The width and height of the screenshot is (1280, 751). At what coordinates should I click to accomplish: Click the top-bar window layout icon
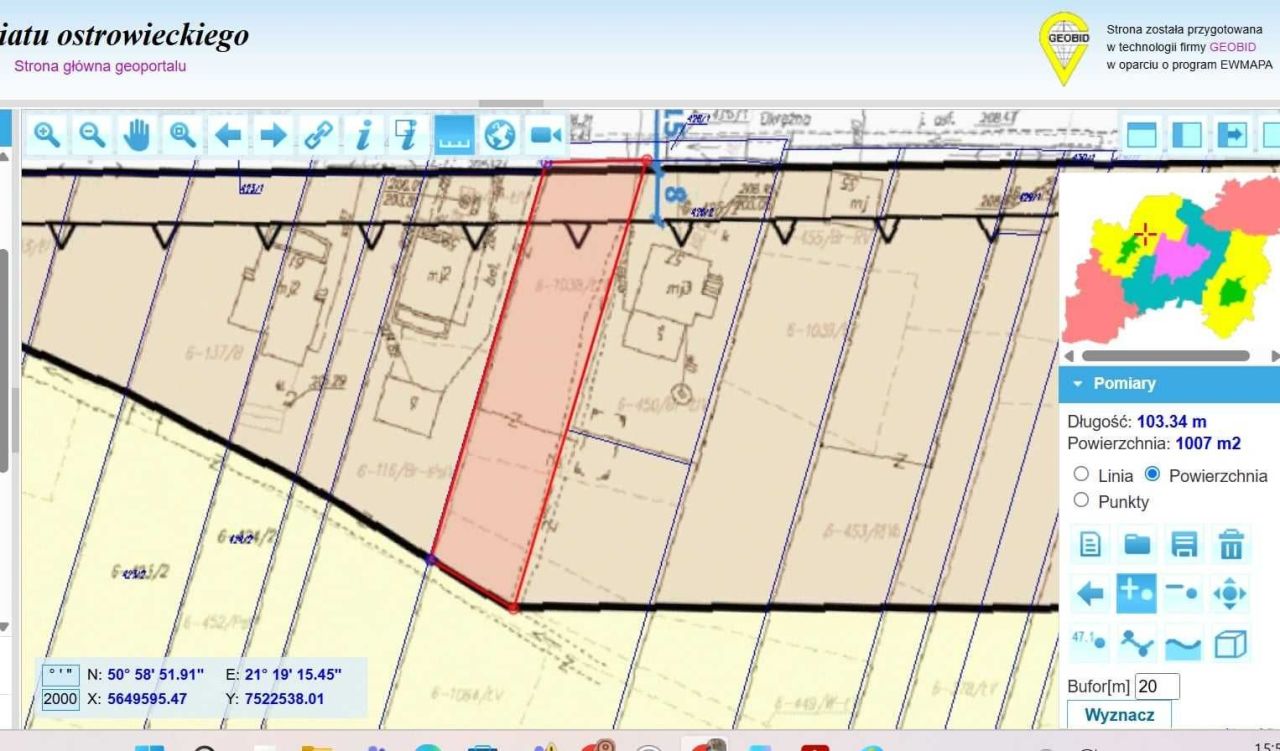point(1142,134)
